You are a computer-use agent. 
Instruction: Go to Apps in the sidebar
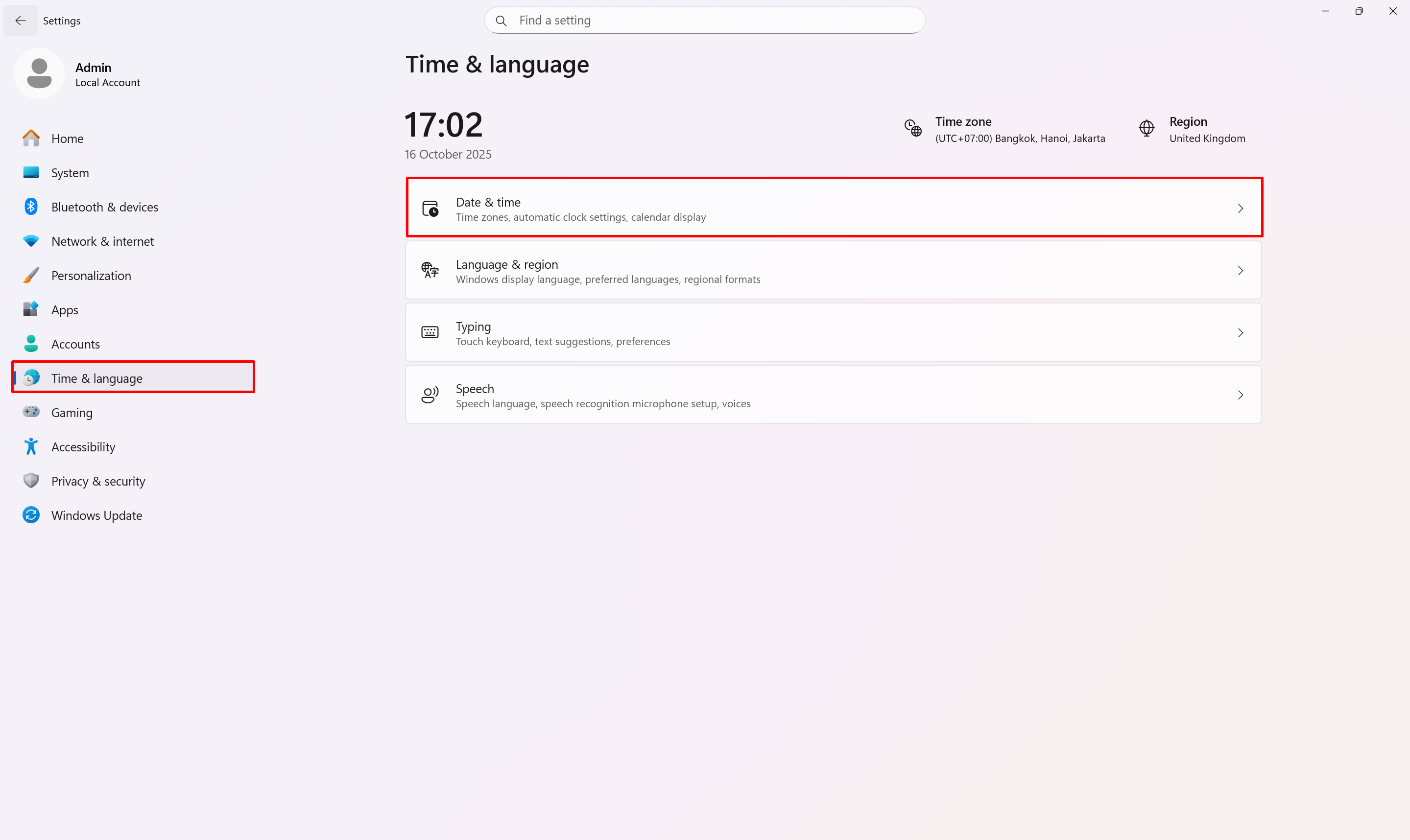pos(65,310)
